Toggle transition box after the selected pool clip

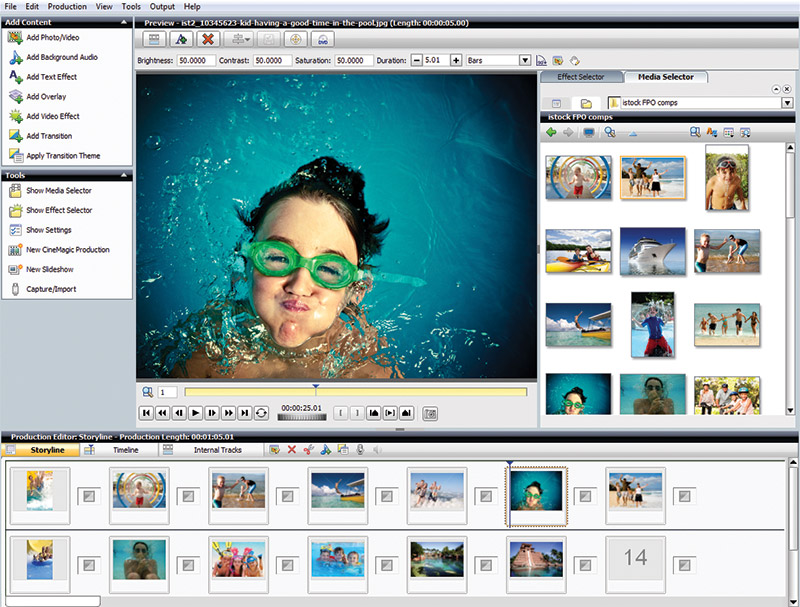pos(585,496)
